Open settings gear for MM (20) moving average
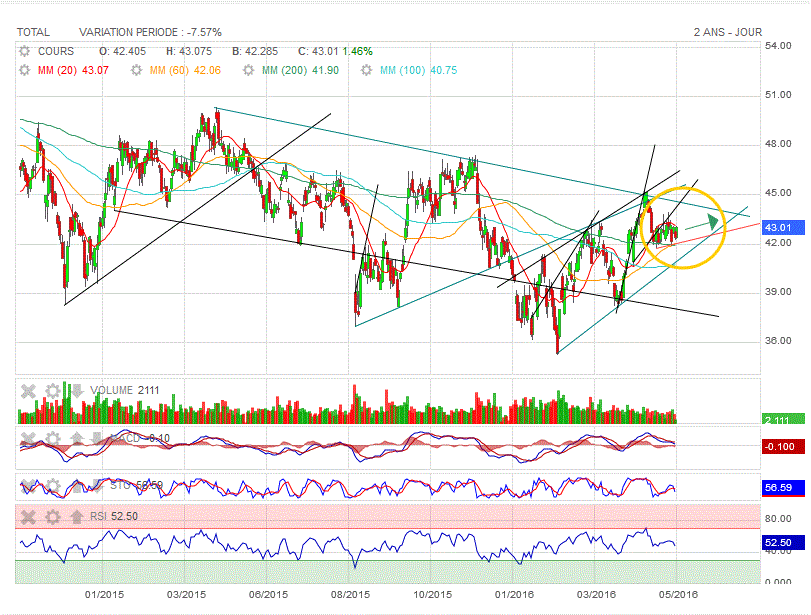The image size is (811, 615). tap(24, 70)
